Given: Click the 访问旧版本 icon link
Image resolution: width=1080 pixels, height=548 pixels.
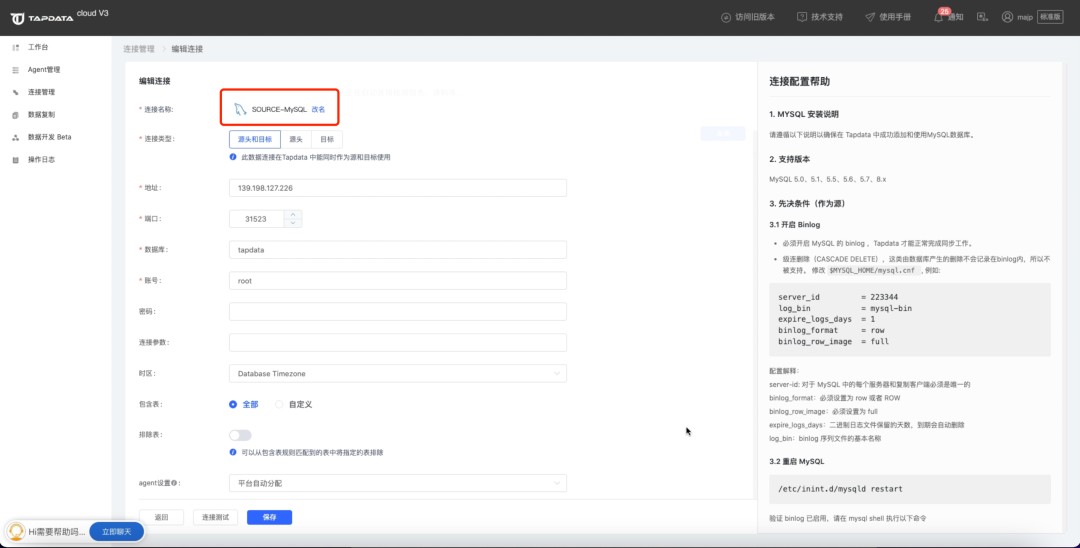Looking at the screenshot, I should click(x=725, y=17).
